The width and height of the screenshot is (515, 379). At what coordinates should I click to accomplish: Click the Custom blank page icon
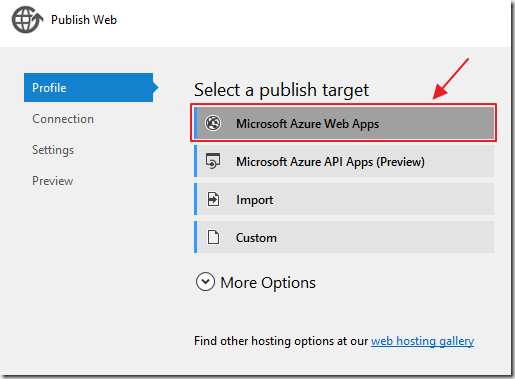pyautogui.click(x=213, y=237)
